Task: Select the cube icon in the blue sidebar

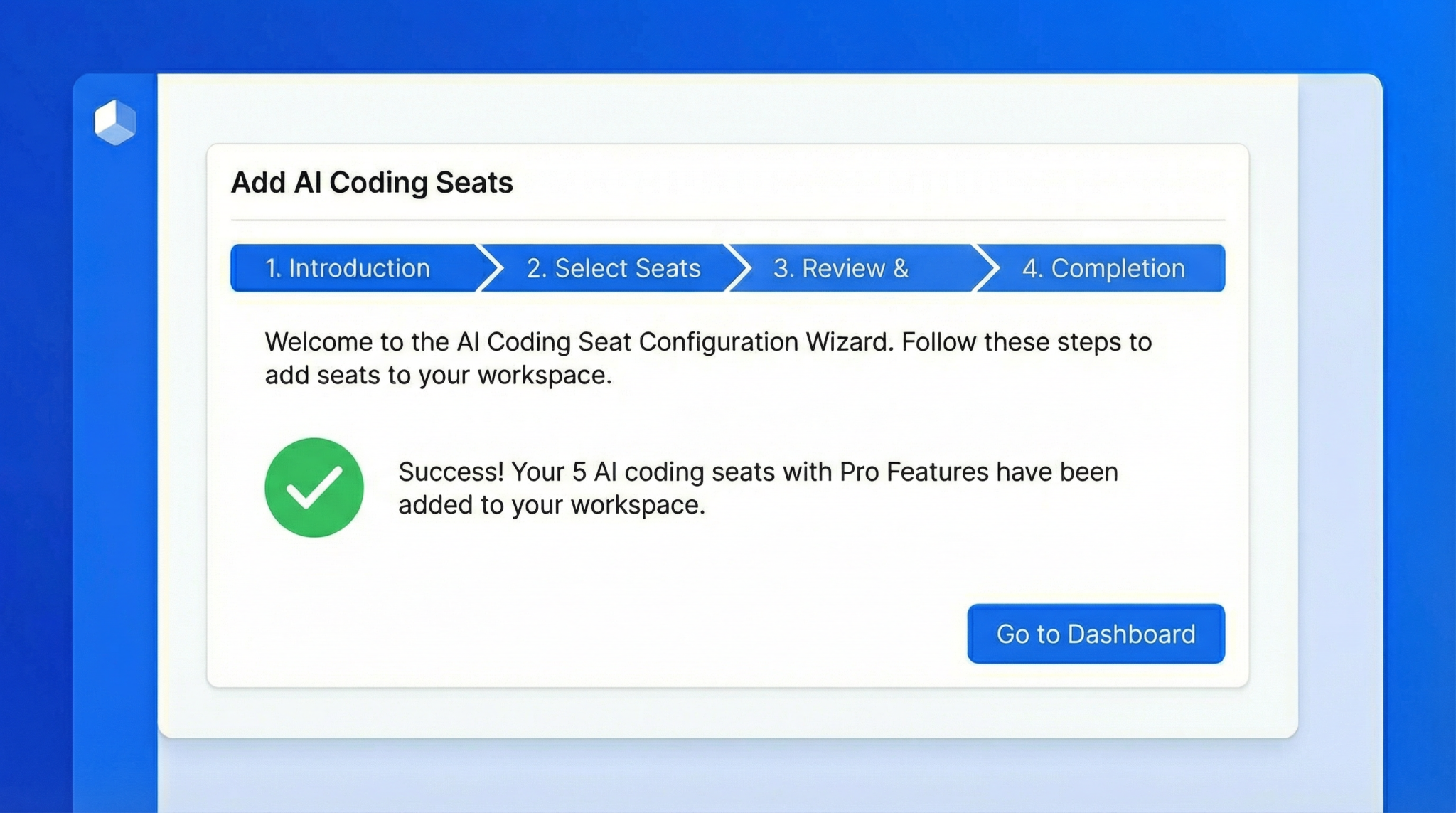Action: click(x=114, y=122)
